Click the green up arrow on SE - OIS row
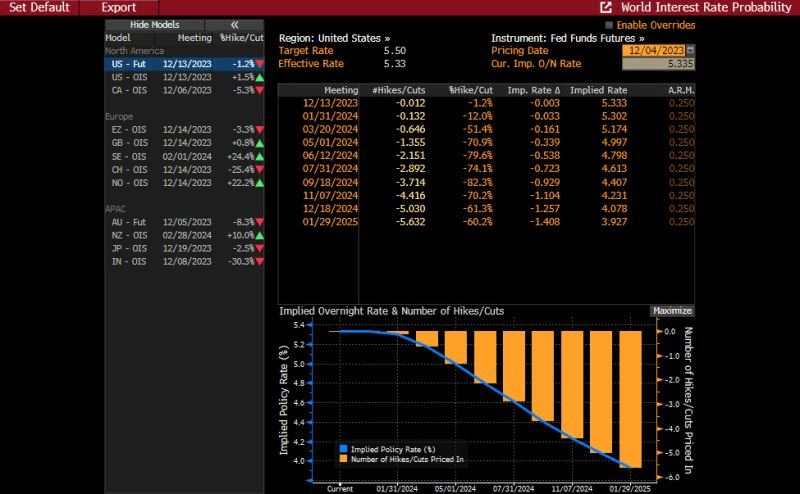 pyautogui.click(x=260, y=156)
